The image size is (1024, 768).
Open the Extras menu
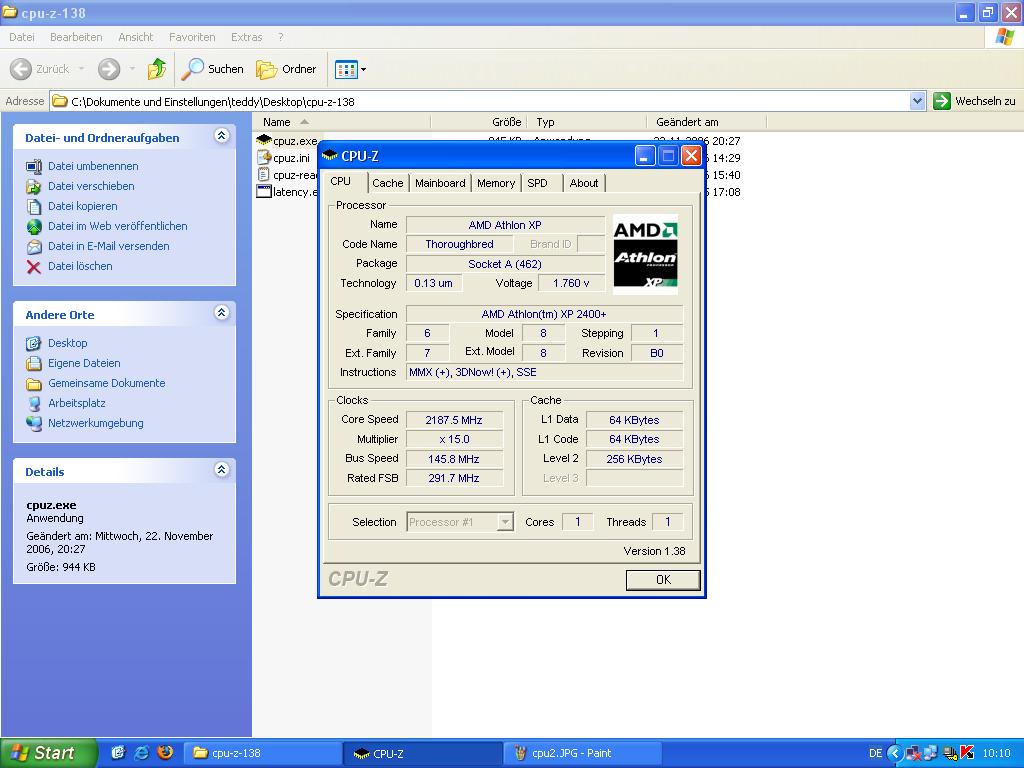tap(246, 37)
